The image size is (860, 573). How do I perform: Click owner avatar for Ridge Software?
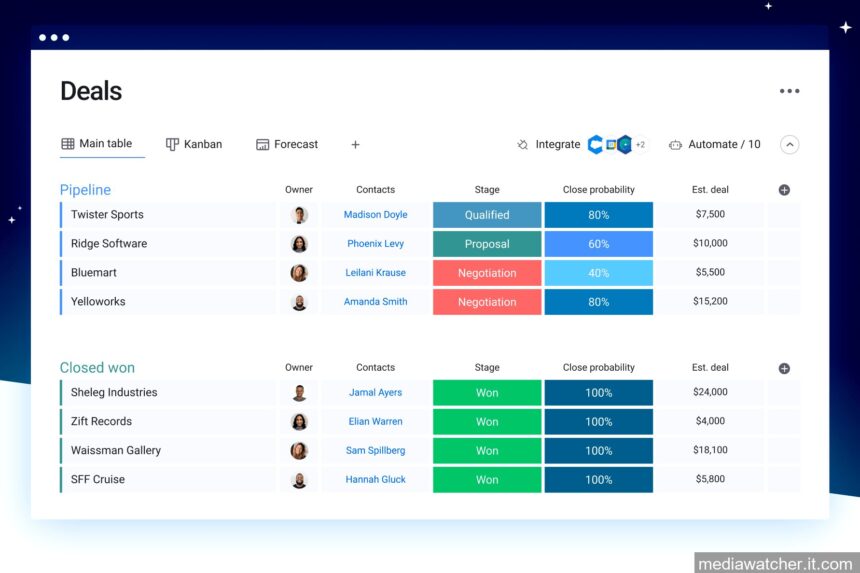click(x=299, y=244)
